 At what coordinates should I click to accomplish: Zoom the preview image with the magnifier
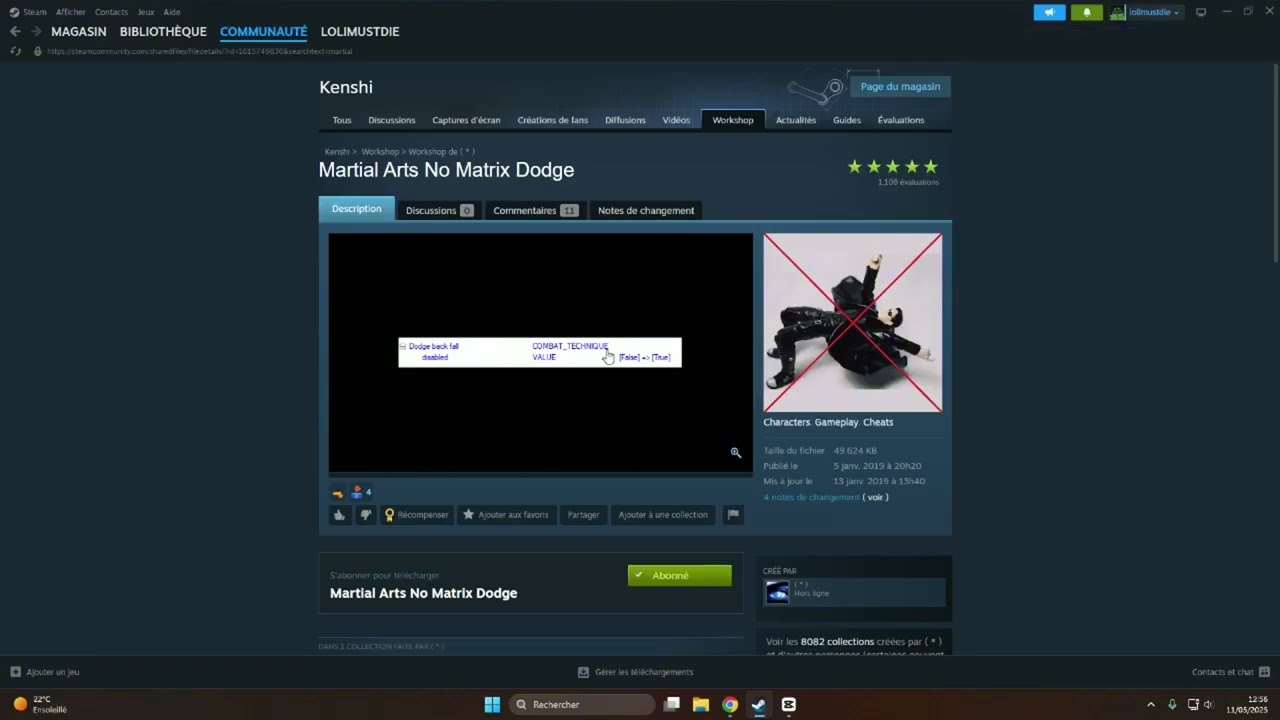(736, 453)
